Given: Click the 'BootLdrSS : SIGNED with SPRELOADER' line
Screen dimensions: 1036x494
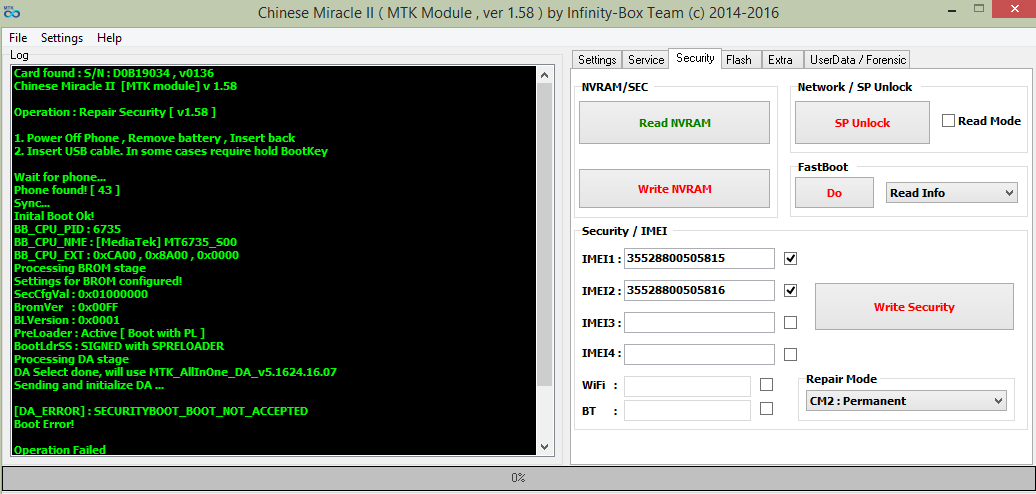Looking at the screenshot, I should click(119, 346).
